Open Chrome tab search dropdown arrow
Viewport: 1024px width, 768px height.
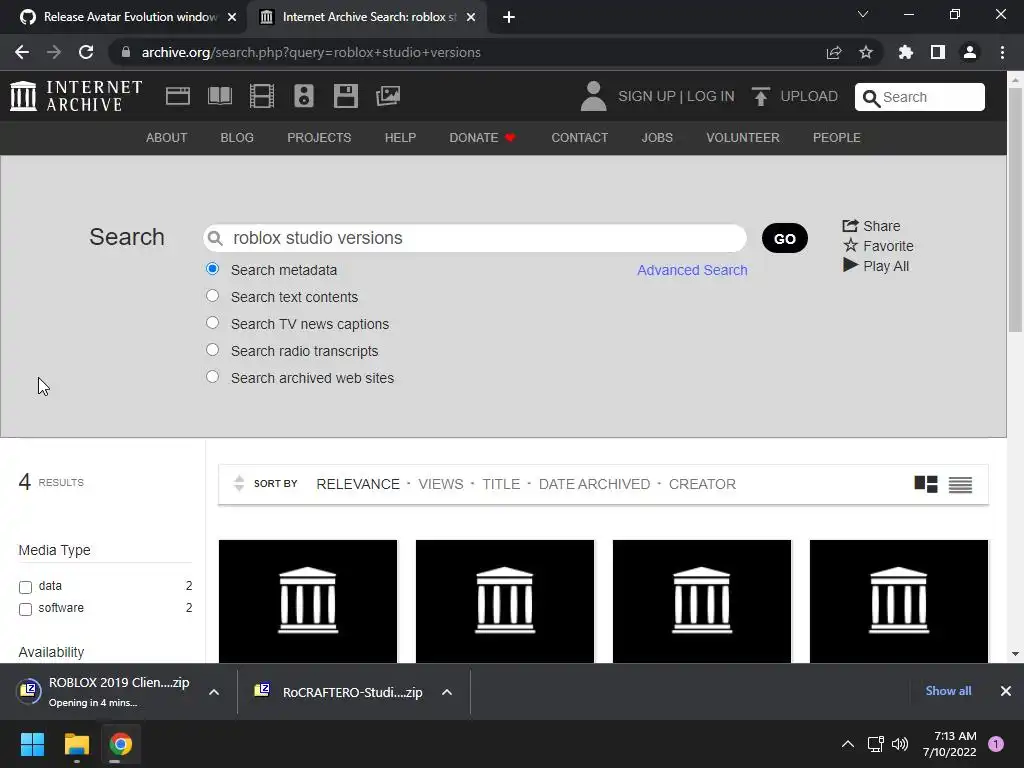tap(863, 14)
